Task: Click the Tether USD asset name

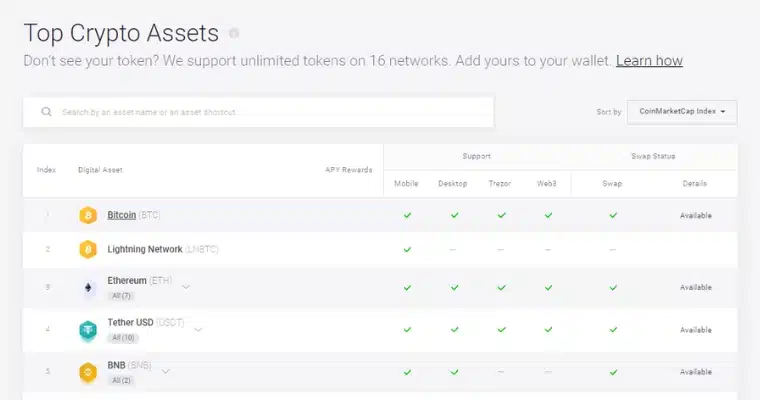Action: point(130,322)
